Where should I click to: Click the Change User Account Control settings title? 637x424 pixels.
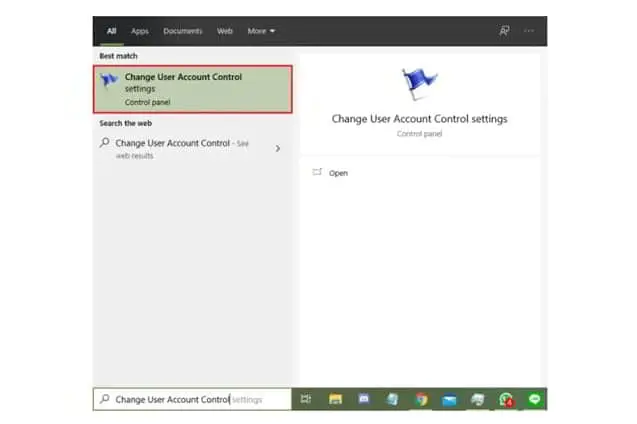tap(419, 119)
